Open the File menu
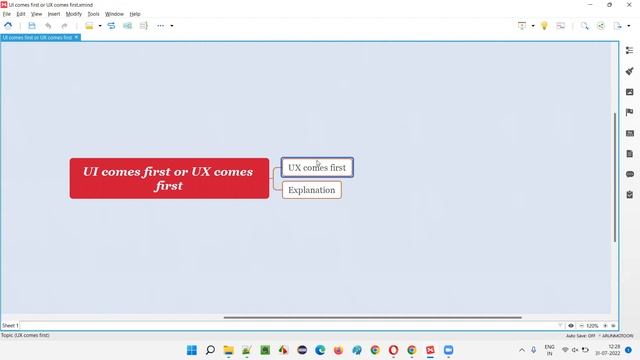The width and height of the screenshot is (640, 360). click(x=7, y=14)
